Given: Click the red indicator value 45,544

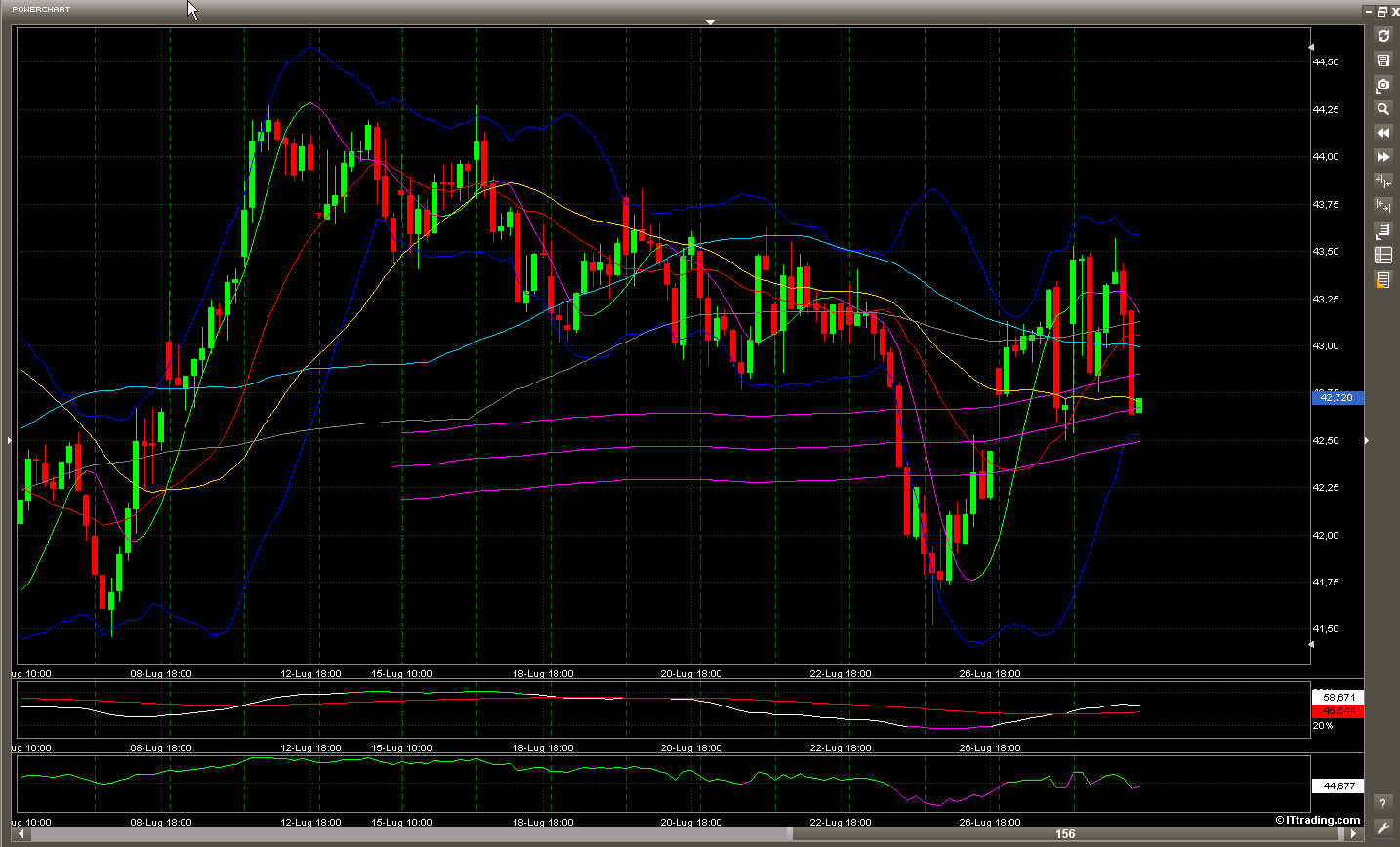Looking at the screenshot, I should tap(1338, 710).
